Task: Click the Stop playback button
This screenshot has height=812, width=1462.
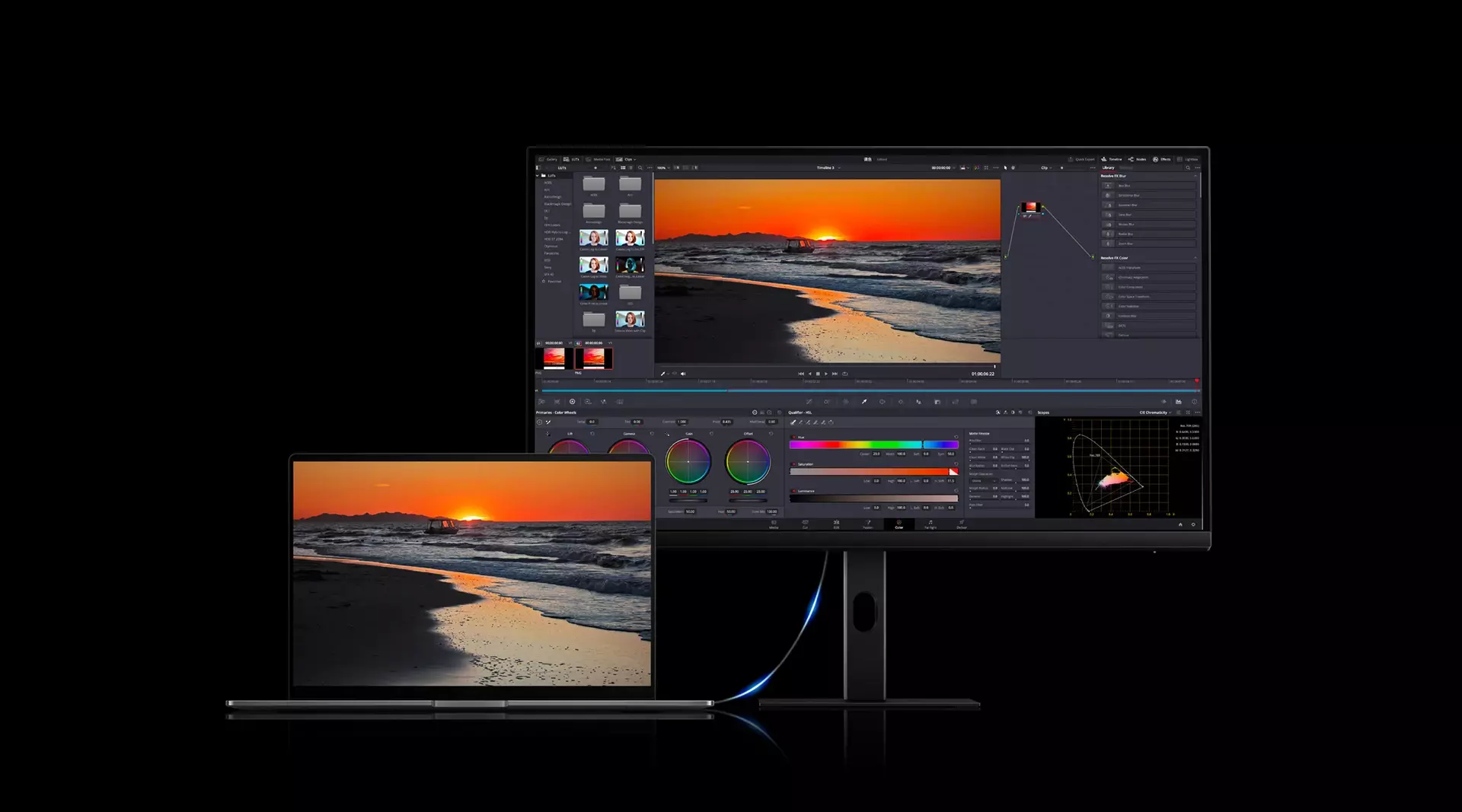Action: (x=818, y=374)
